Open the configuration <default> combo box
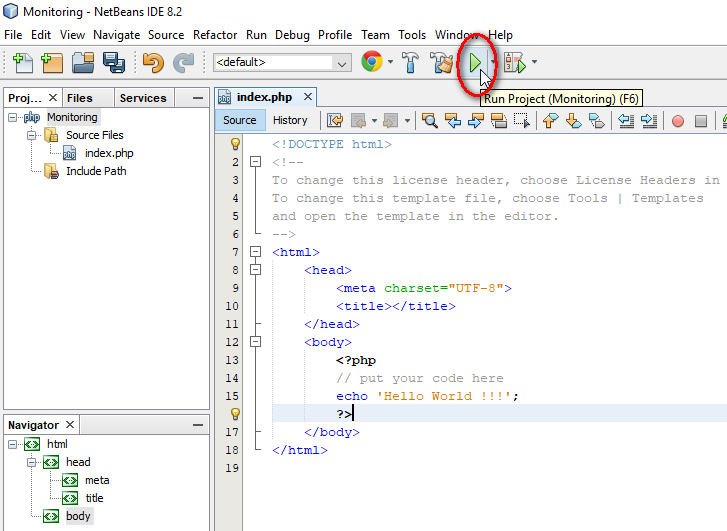 coord(282,62)
